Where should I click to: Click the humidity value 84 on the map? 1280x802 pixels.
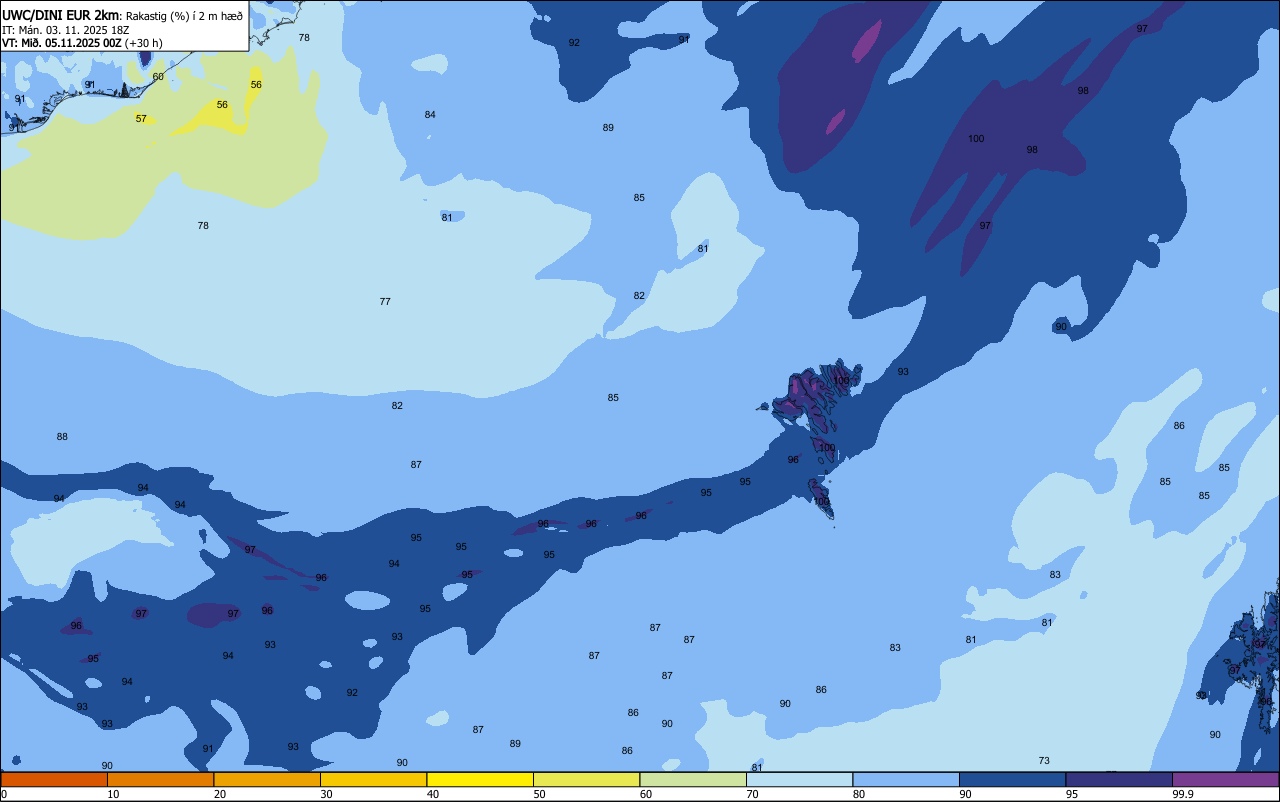(430, 115)
